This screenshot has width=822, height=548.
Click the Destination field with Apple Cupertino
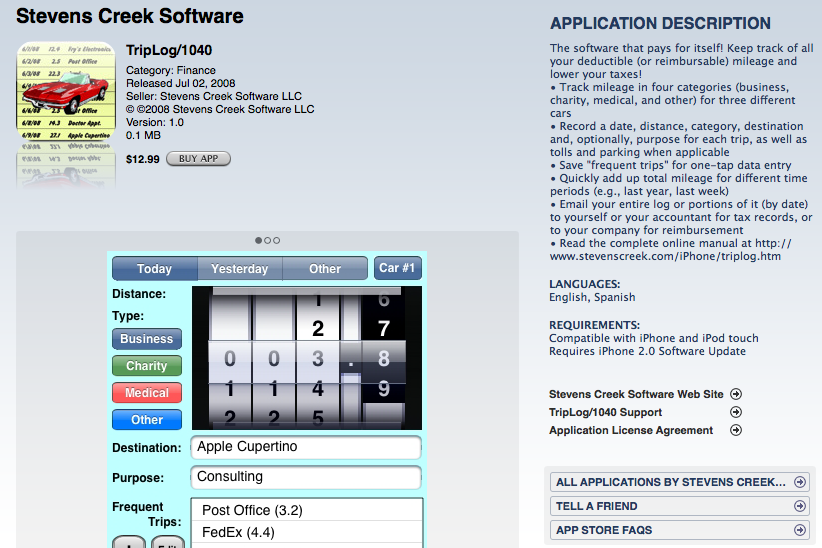tap(306, 447)
